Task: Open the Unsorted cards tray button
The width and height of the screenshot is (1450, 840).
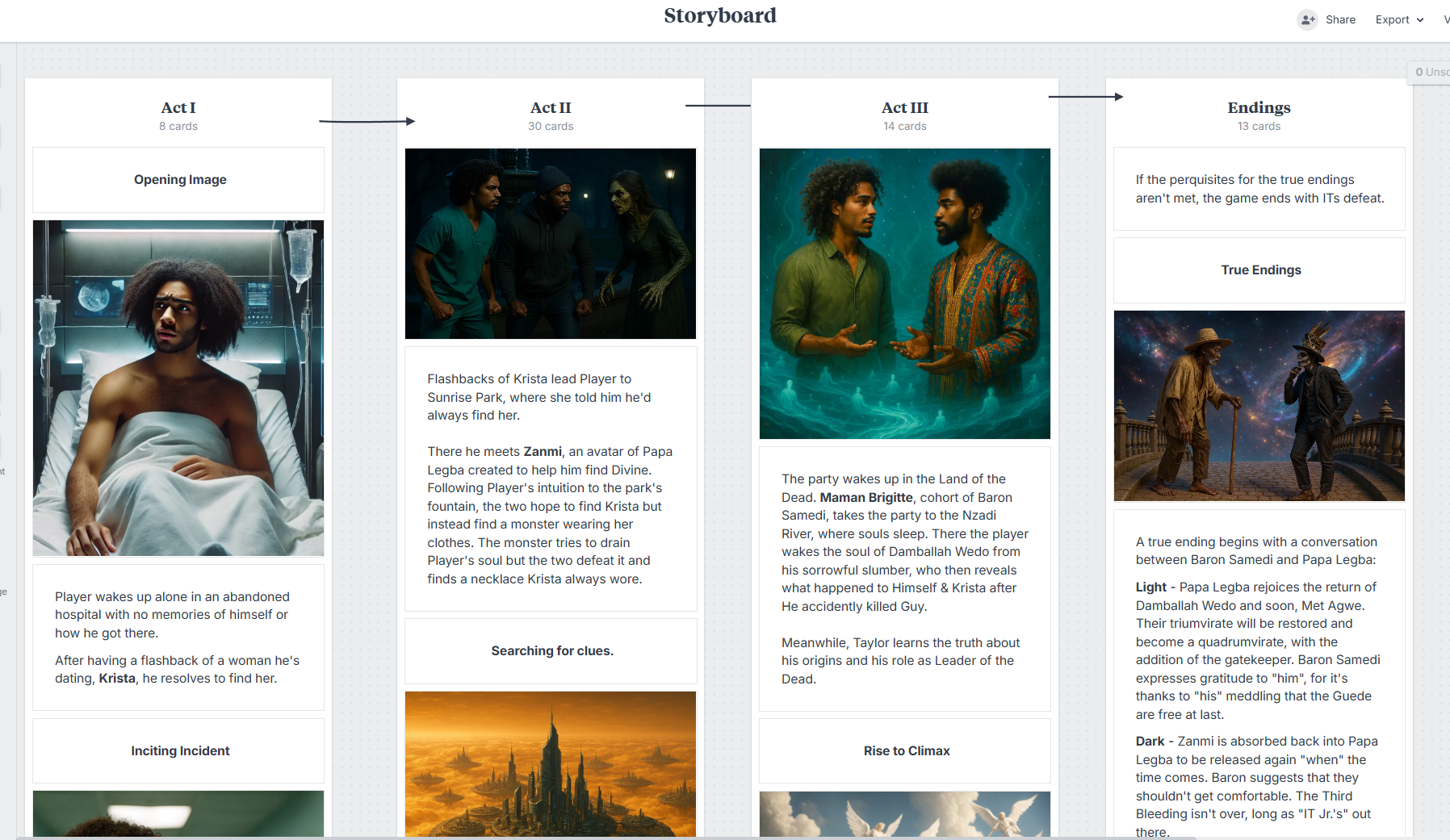Action: [1429, 72]
